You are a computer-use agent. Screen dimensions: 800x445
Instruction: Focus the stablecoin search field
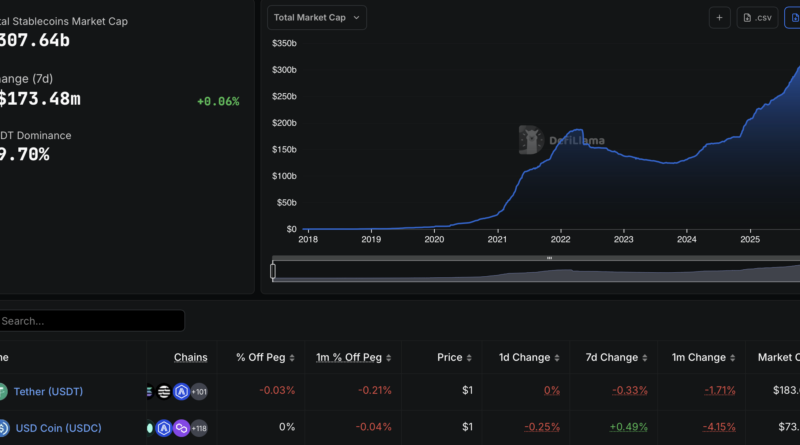click(90, 321)
